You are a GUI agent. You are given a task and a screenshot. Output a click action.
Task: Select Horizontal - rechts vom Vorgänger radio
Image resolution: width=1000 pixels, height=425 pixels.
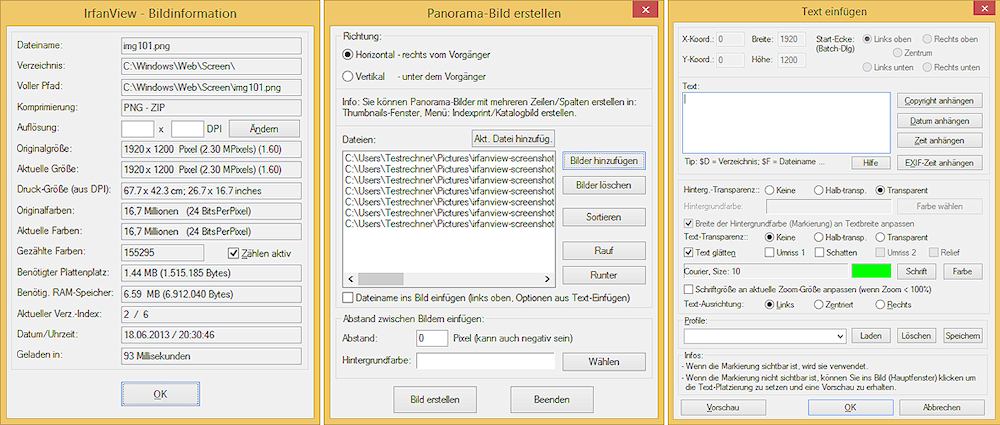[x=348, y=55]
